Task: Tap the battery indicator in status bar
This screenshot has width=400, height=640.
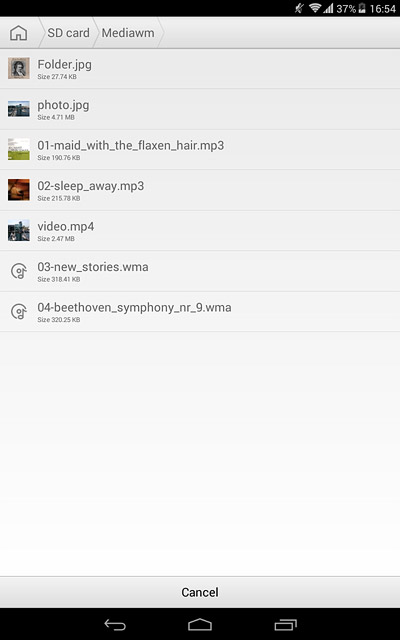Action: (x=362, y=8)
